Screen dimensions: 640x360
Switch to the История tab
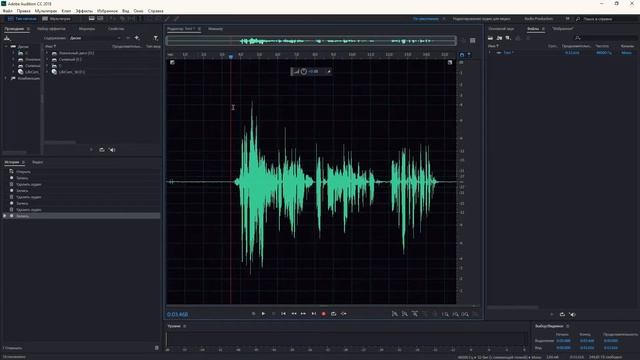click(12, 162)
